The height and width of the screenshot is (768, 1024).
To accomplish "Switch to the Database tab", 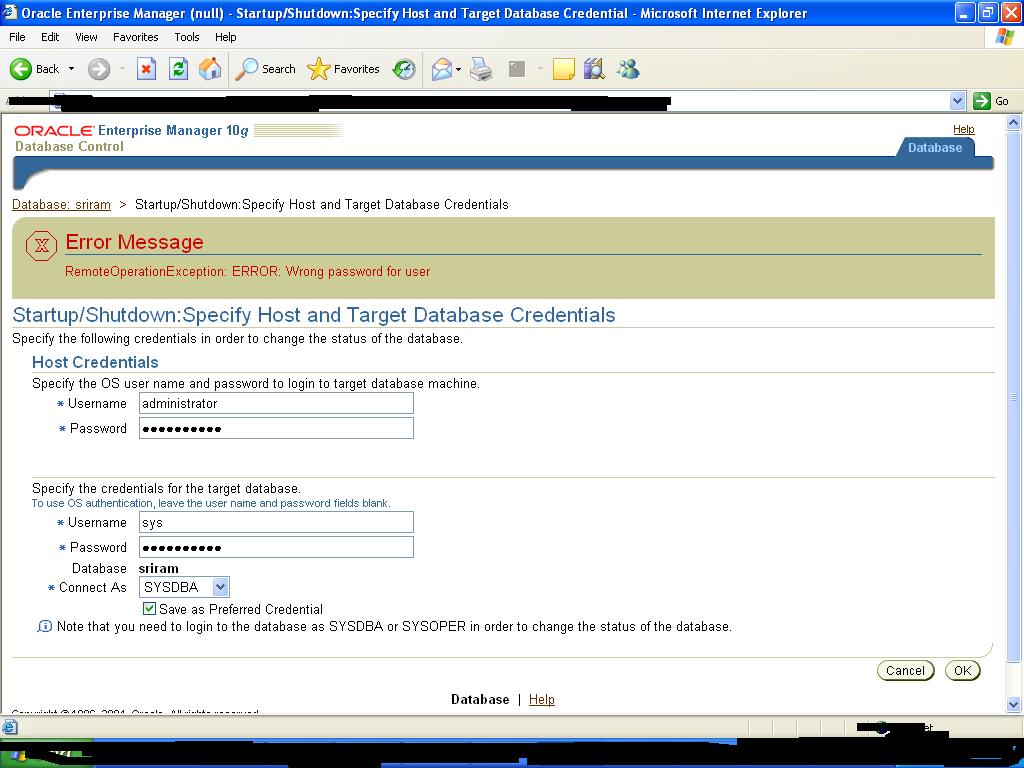I will tap(934, 148).
